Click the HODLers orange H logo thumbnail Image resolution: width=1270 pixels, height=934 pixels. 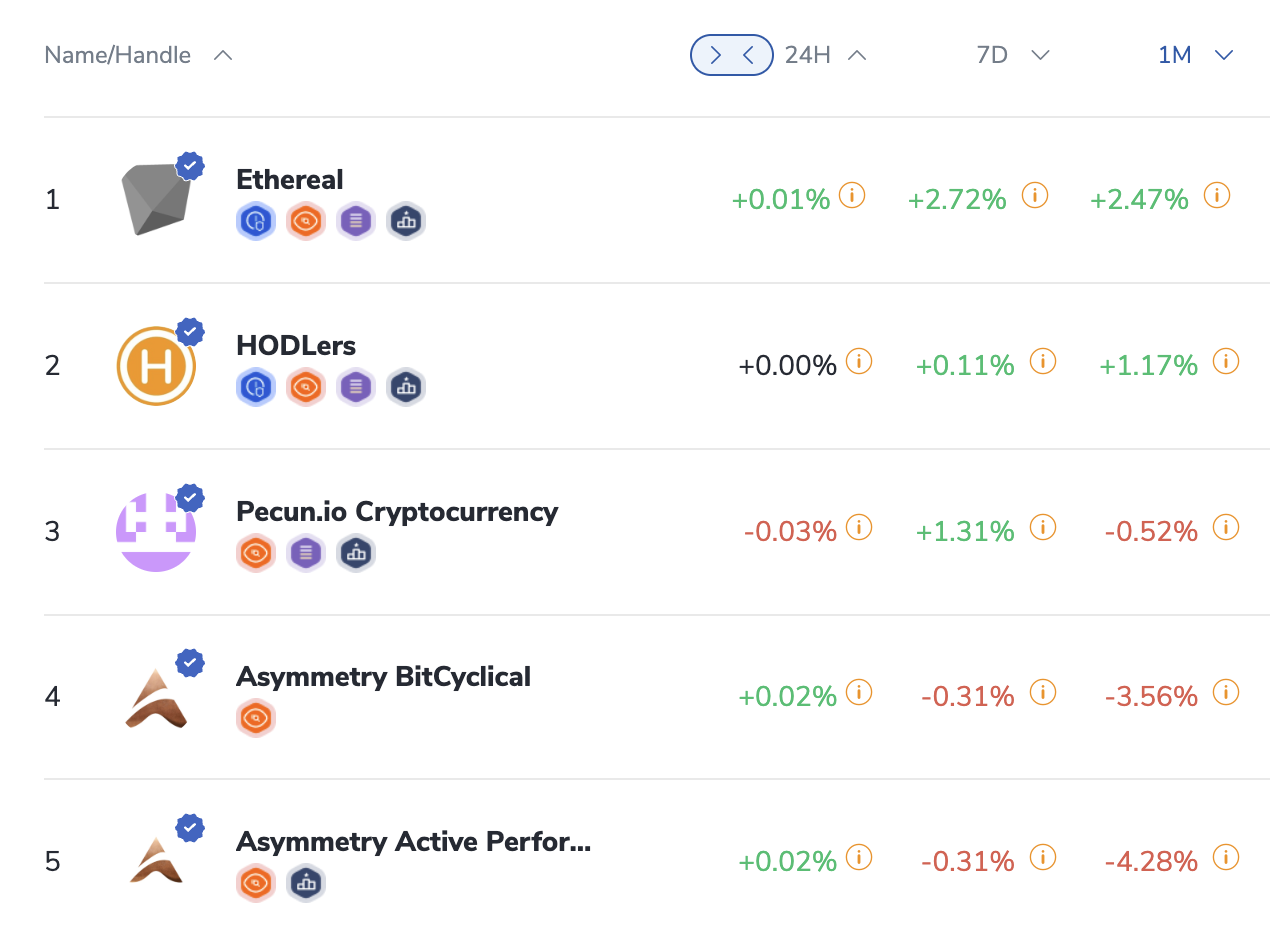tap(155, 366)
